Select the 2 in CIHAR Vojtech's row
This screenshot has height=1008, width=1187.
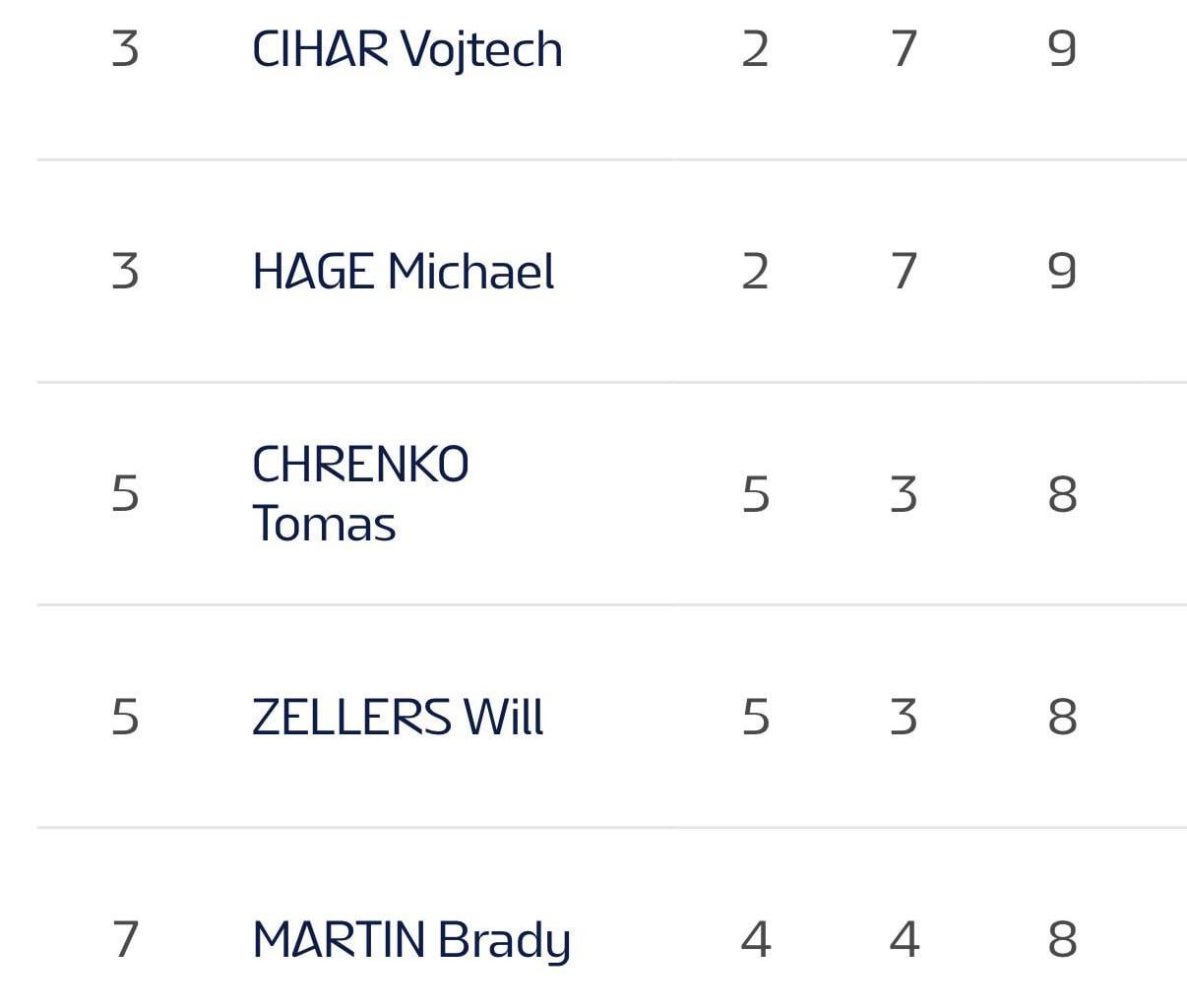[755, 49]
